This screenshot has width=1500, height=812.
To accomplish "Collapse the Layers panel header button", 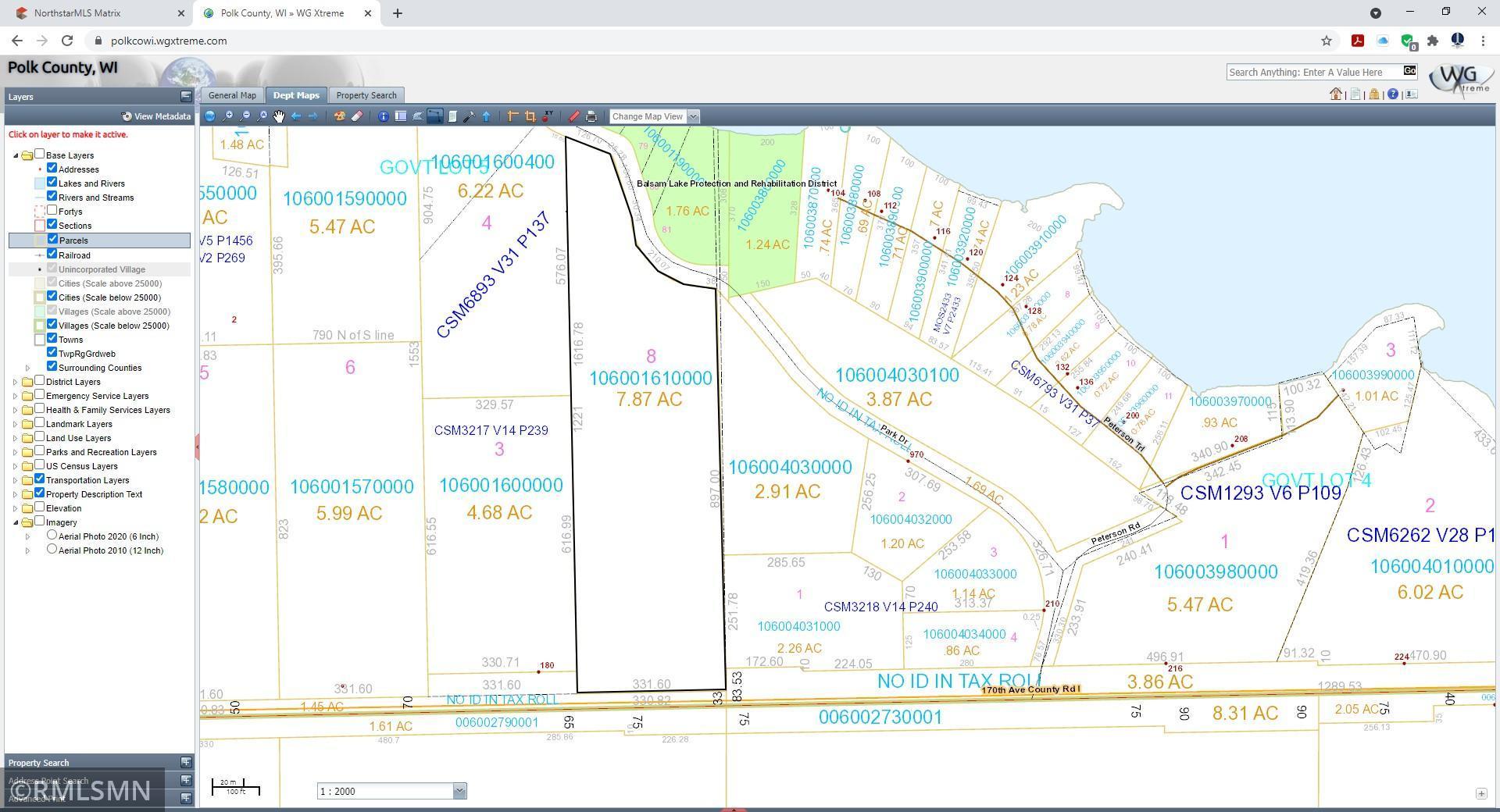I will coord(186,96).
